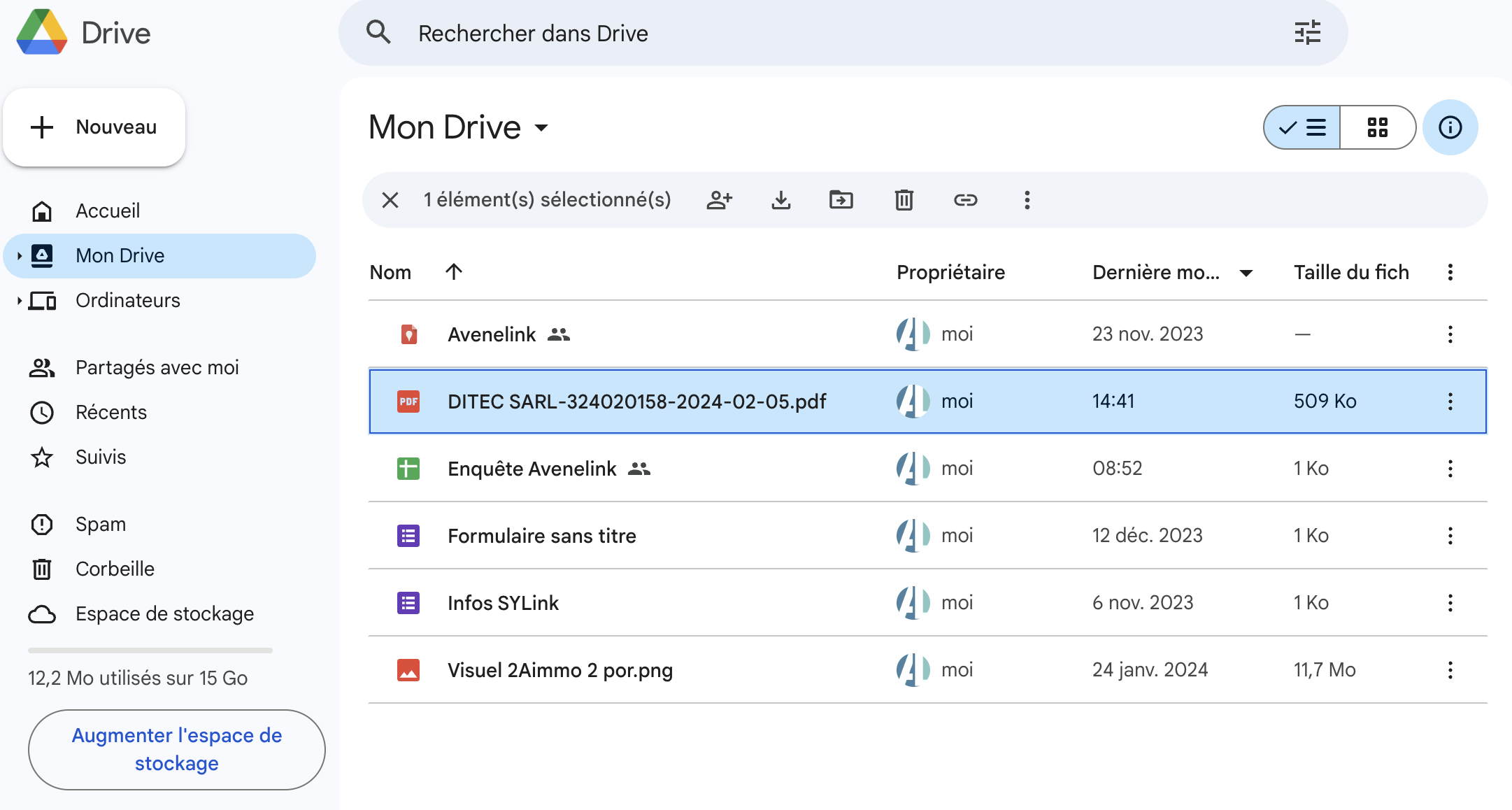1512x810 pixels.
Task: Click Augmenter l'espace de stockage
Action: (177, 750)
